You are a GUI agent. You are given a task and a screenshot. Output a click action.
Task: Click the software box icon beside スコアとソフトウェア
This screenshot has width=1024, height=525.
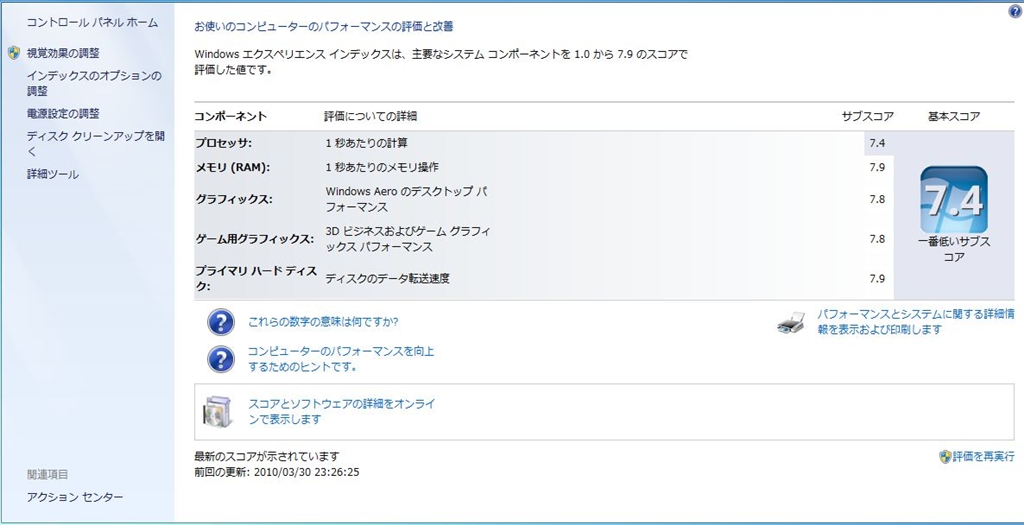[217, 411]
